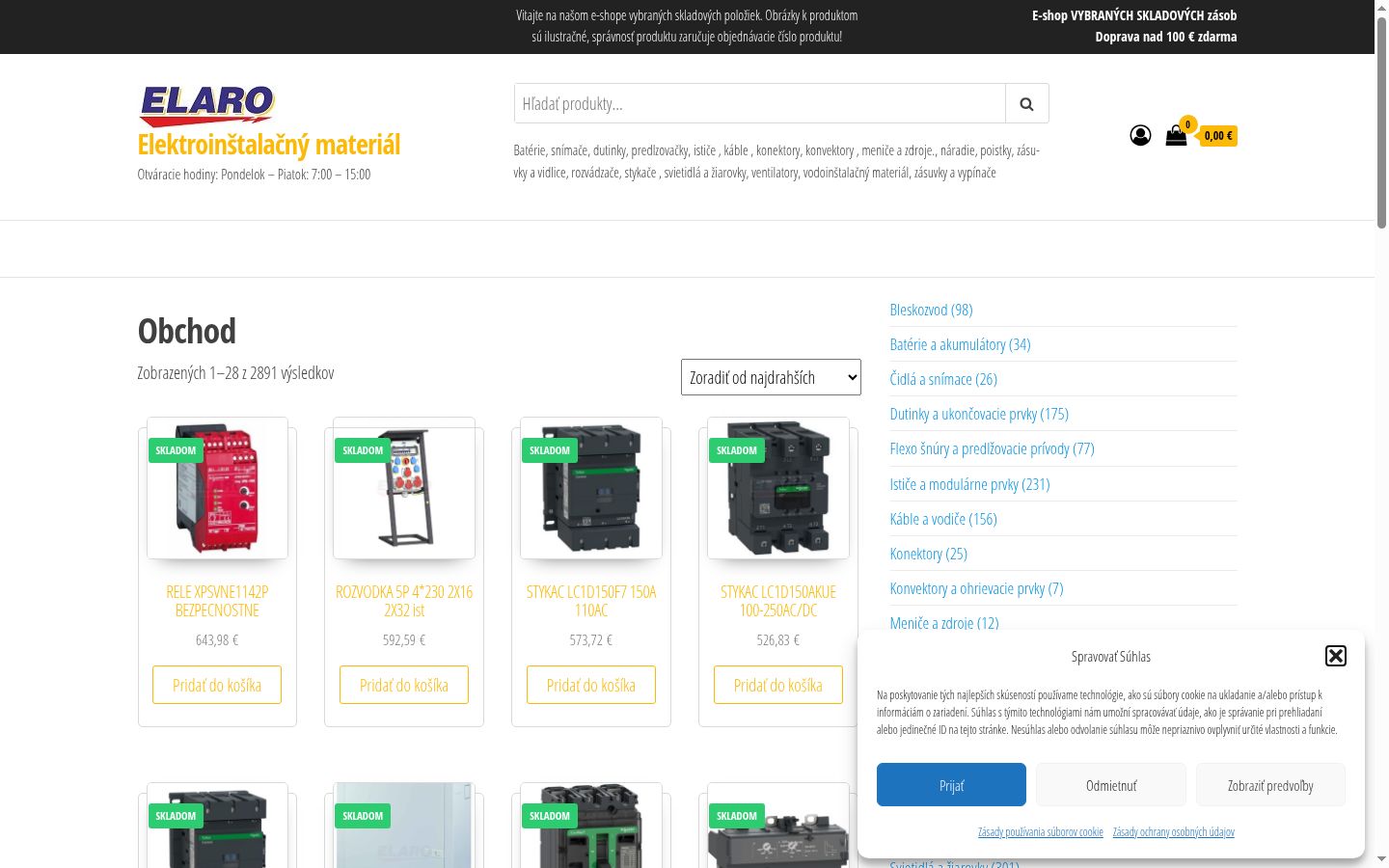Open RELE XPSVNE1142P product image
1389x868 pixels.
[x=217, y=488]
